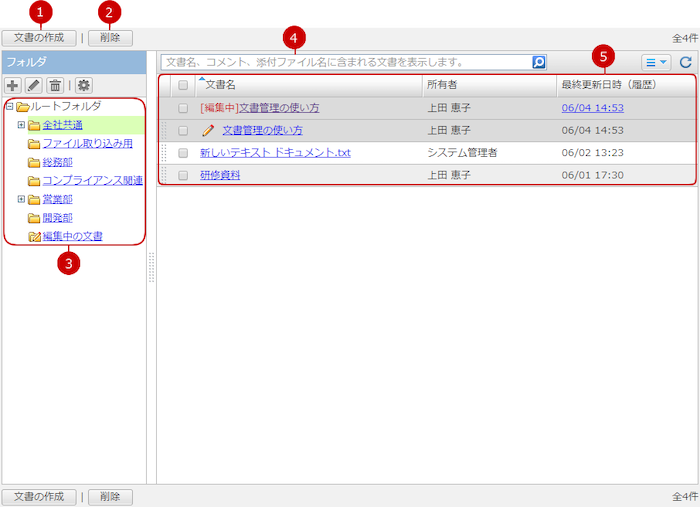The width and height of the screenshot is (700, 507).
Task: Open the list display options dropdown
Action: tap(655, 62)
